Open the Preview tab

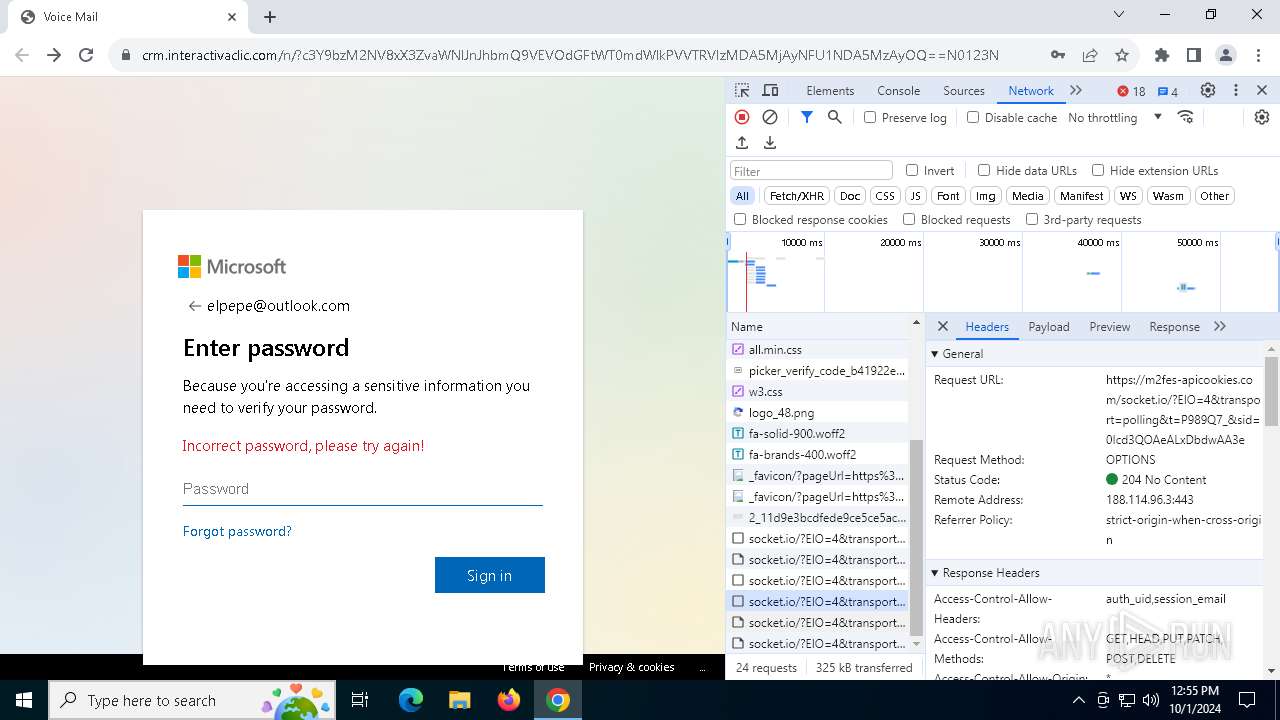(1110, 327)
